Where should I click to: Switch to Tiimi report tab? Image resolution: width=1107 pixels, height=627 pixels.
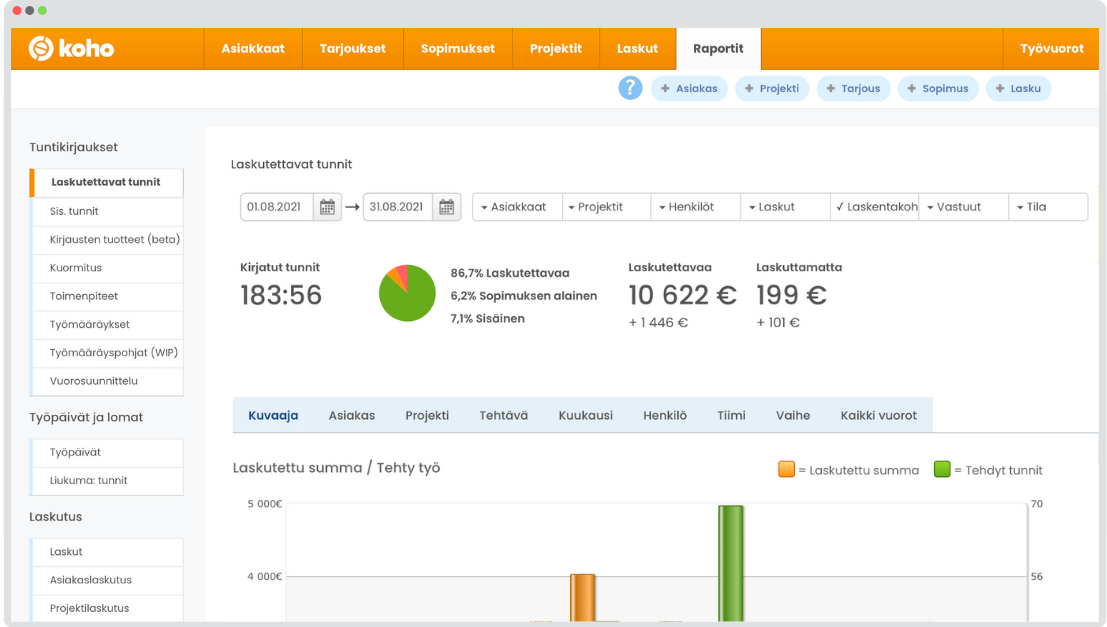731,415
